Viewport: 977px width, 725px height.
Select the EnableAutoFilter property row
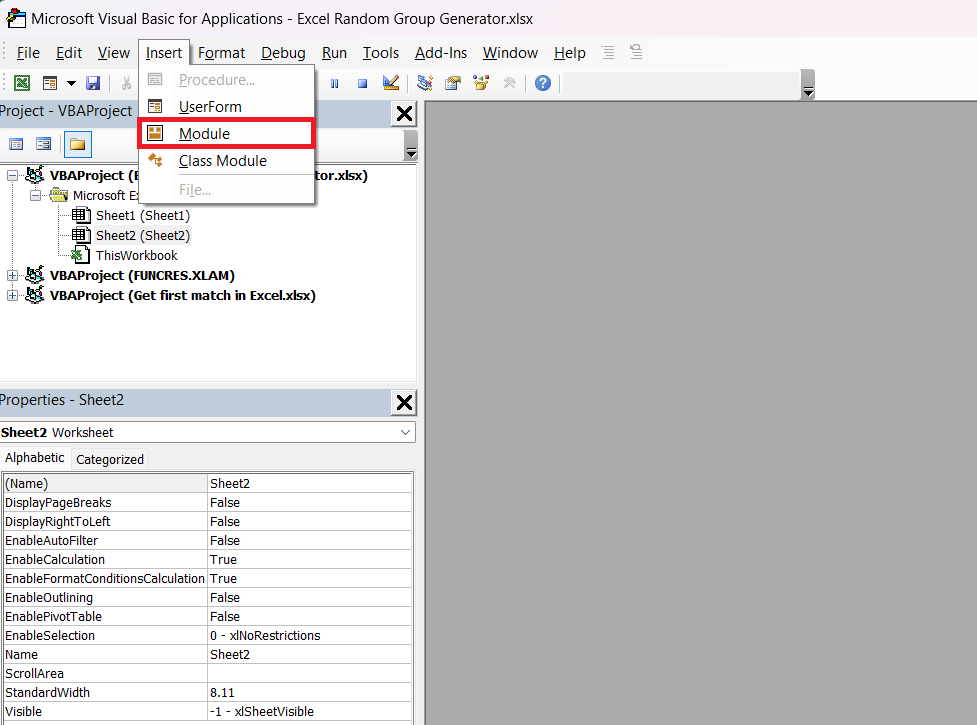pyautogui.click(x=207, y=541)
